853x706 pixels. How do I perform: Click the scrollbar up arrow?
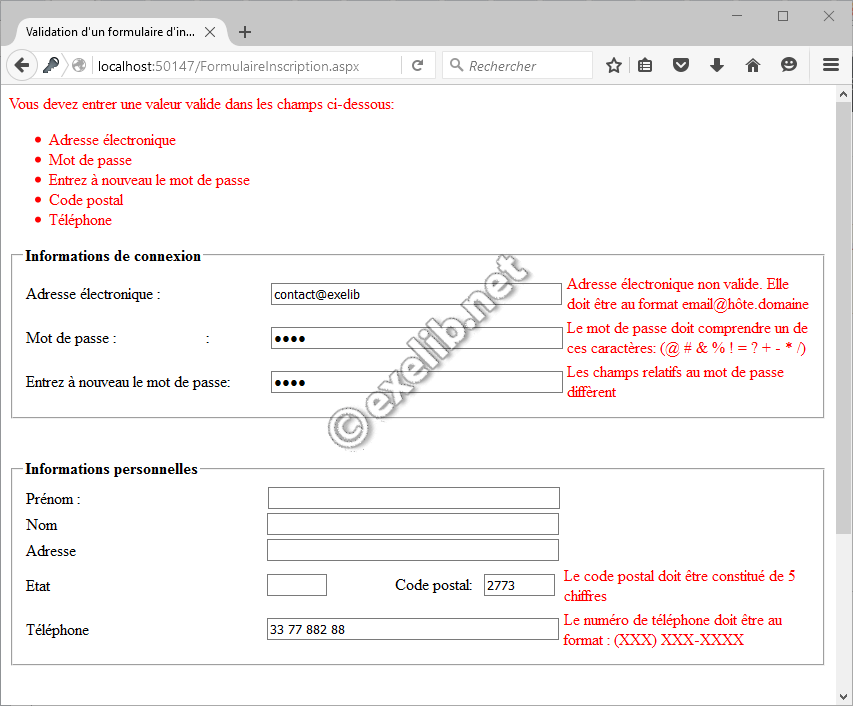(x=843, y=94)
